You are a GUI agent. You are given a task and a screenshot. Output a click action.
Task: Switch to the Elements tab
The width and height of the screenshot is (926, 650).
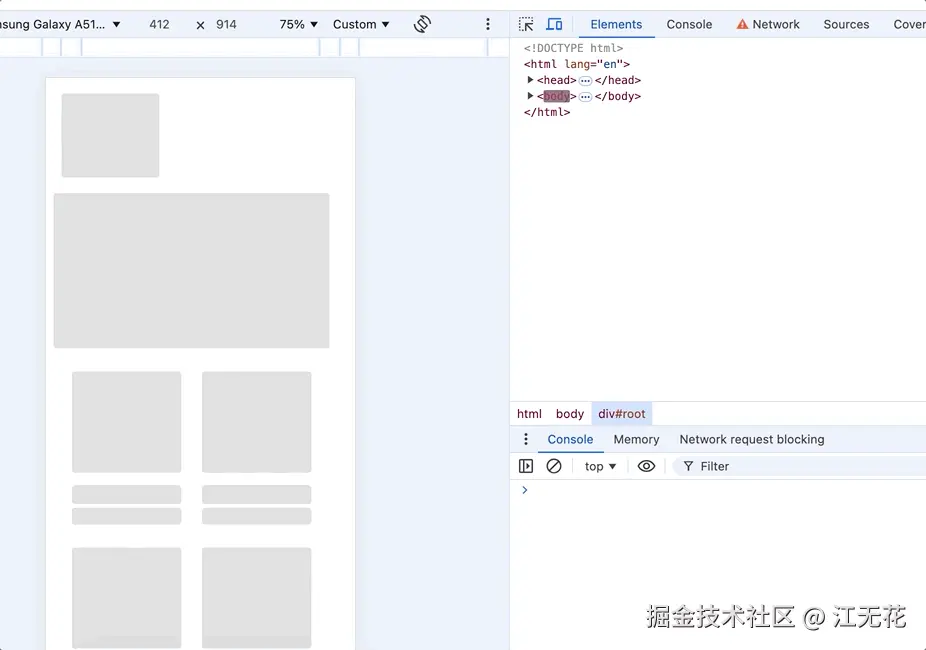point(616,24)
